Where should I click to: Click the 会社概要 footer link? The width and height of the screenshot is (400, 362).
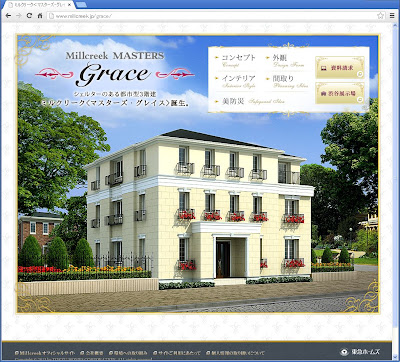coord(92,353)
